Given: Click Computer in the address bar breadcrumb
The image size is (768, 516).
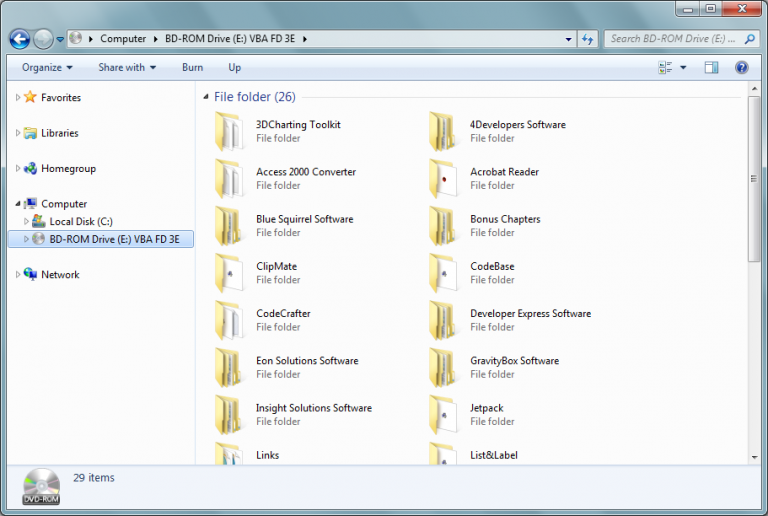Looking at the screenshot, I should click(122, 39).
